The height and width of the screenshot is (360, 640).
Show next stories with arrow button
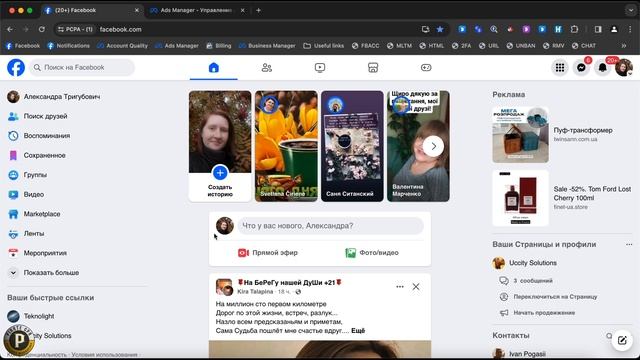pos(433,146)
